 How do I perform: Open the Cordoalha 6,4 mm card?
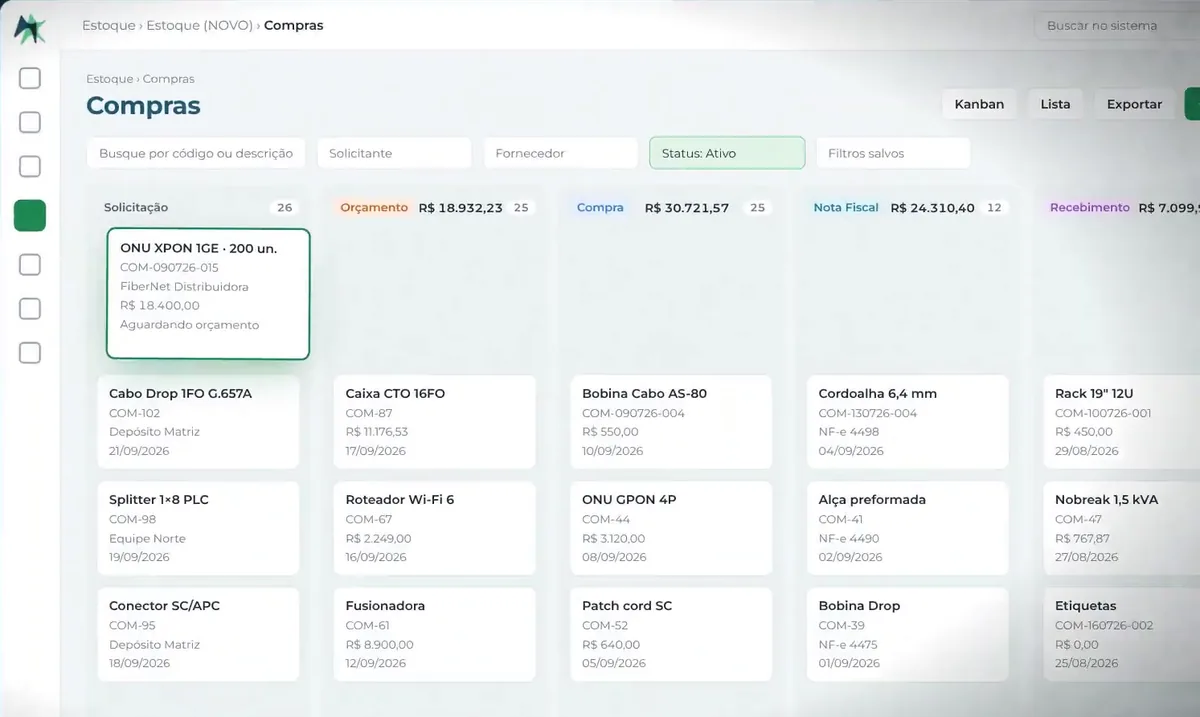pos(908,422)
